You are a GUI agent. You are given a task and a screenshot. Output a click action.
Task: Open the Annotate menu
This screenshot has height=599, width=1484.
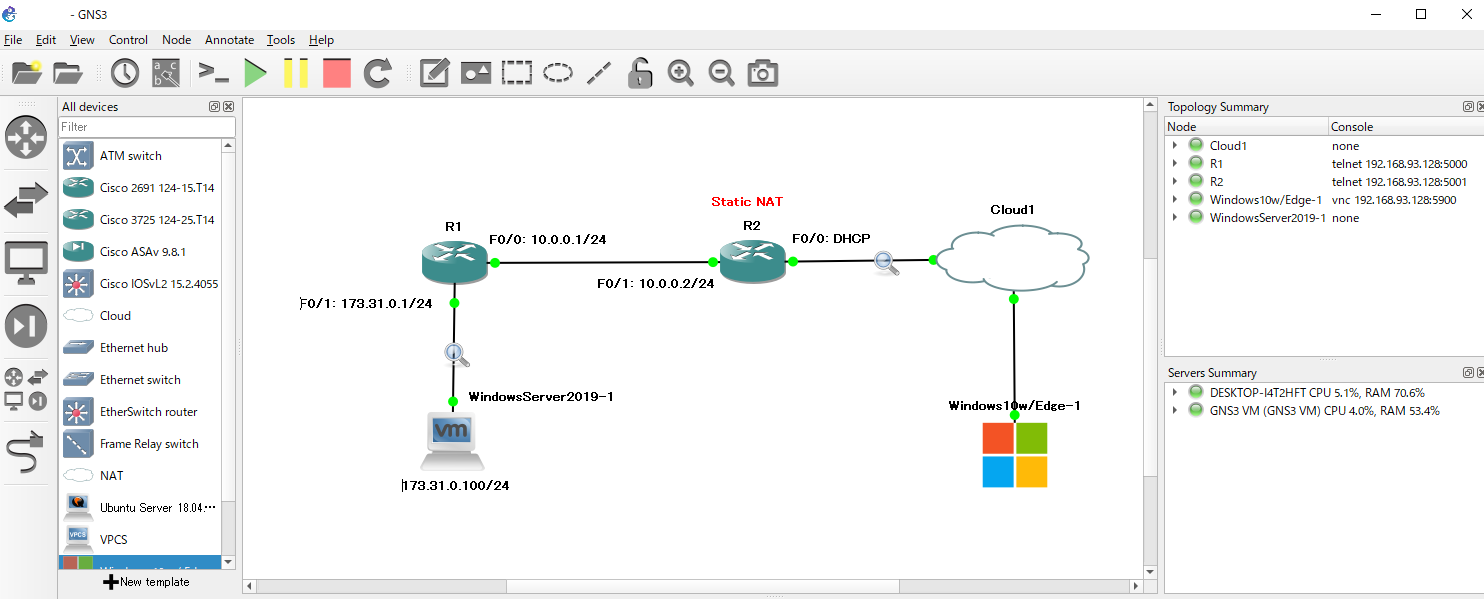(229, 40)
